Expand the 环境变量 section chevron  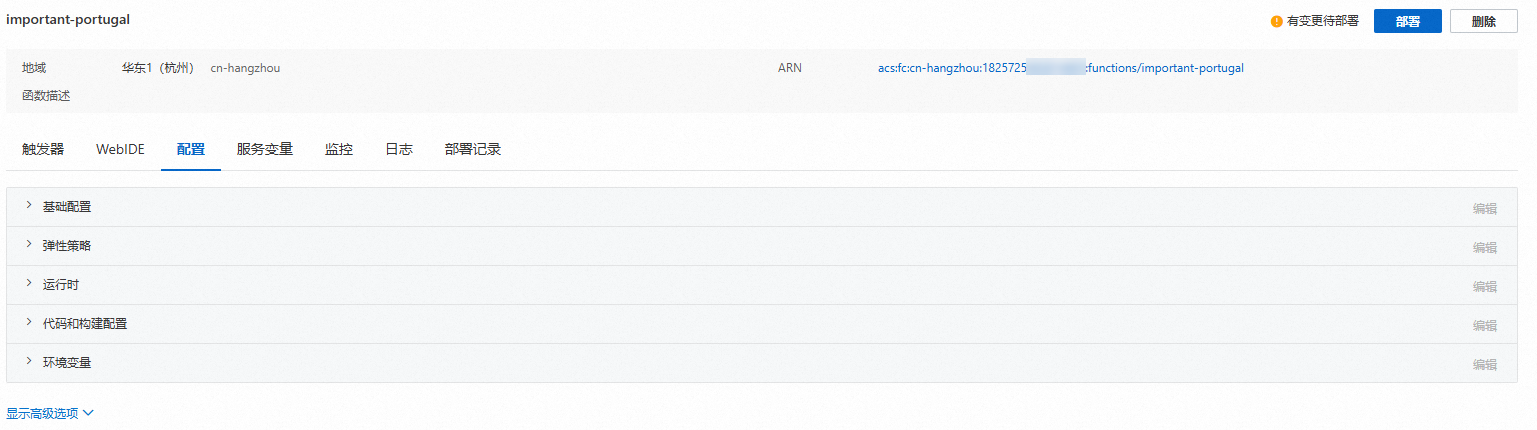(29, 361)
